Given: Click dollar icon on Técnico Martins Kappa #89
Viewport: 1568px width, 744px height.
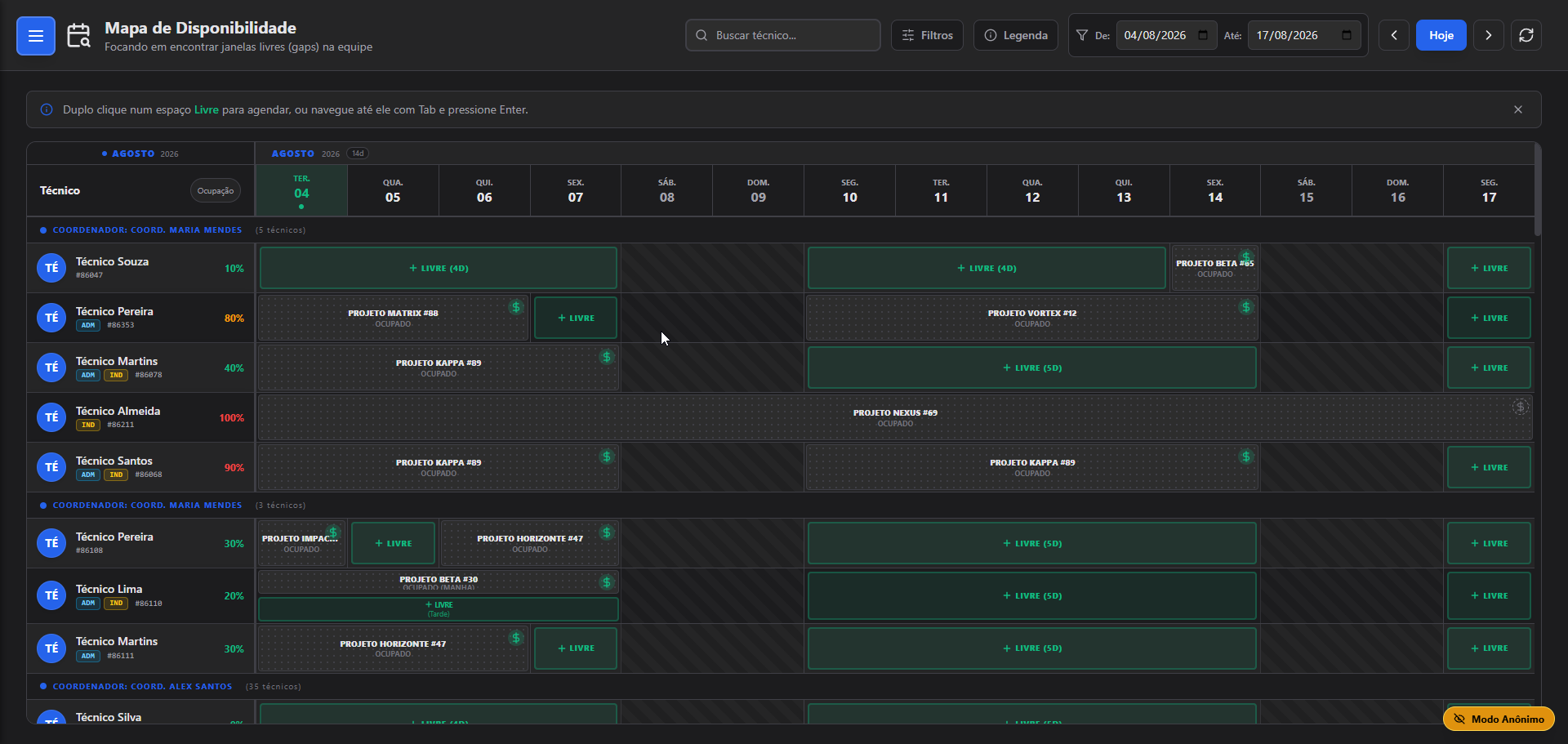Looking at the screenshot, I should pyautogui.click(x=606, y=357).
